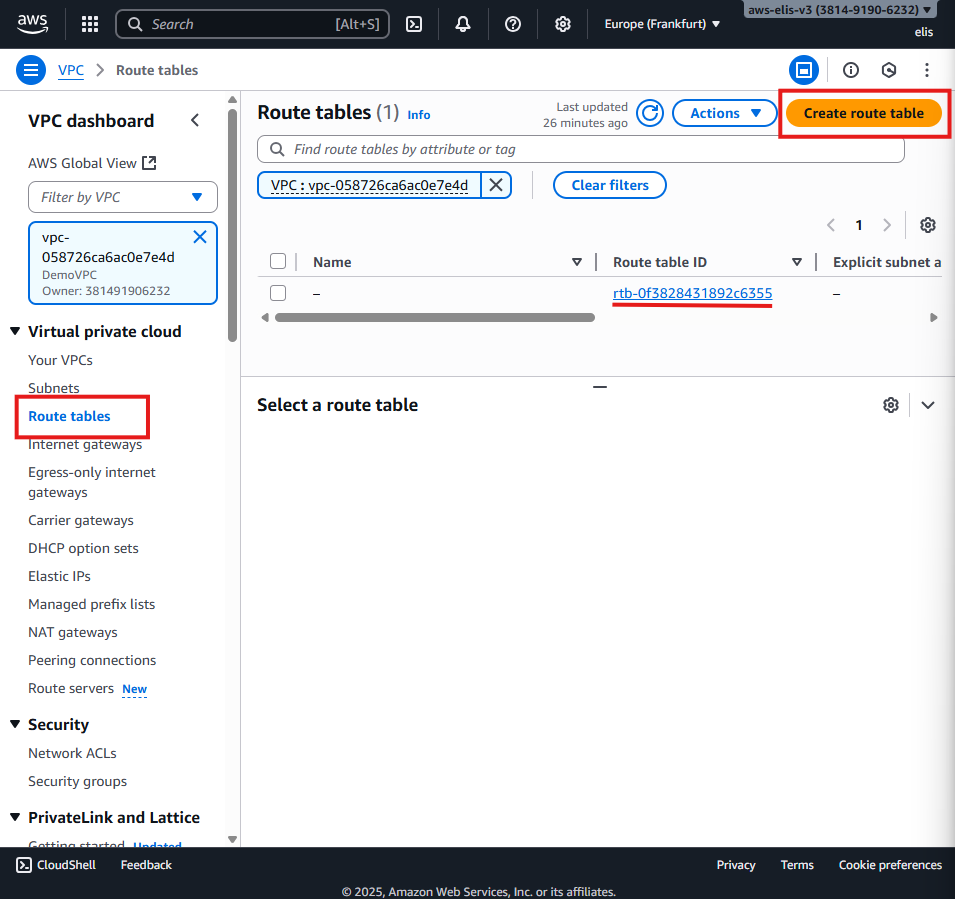Image resolution: width=955 pixels, height=899 pixels.
Task: Open route table rtb-0f3828431892c6355 link
Action: tap(692, 293)
